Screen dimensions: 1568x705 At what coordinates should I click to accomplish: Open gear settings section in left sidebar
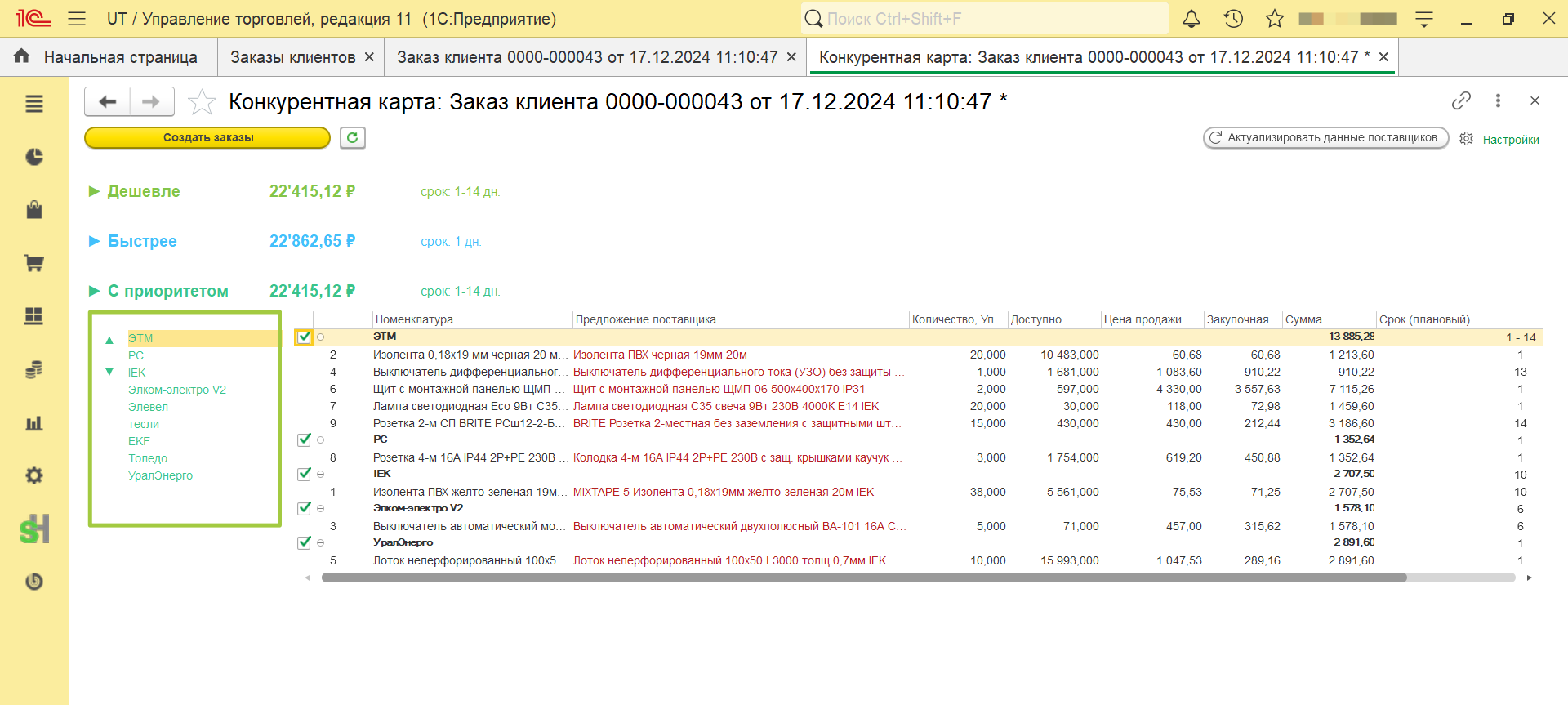[x=34, y=475]
